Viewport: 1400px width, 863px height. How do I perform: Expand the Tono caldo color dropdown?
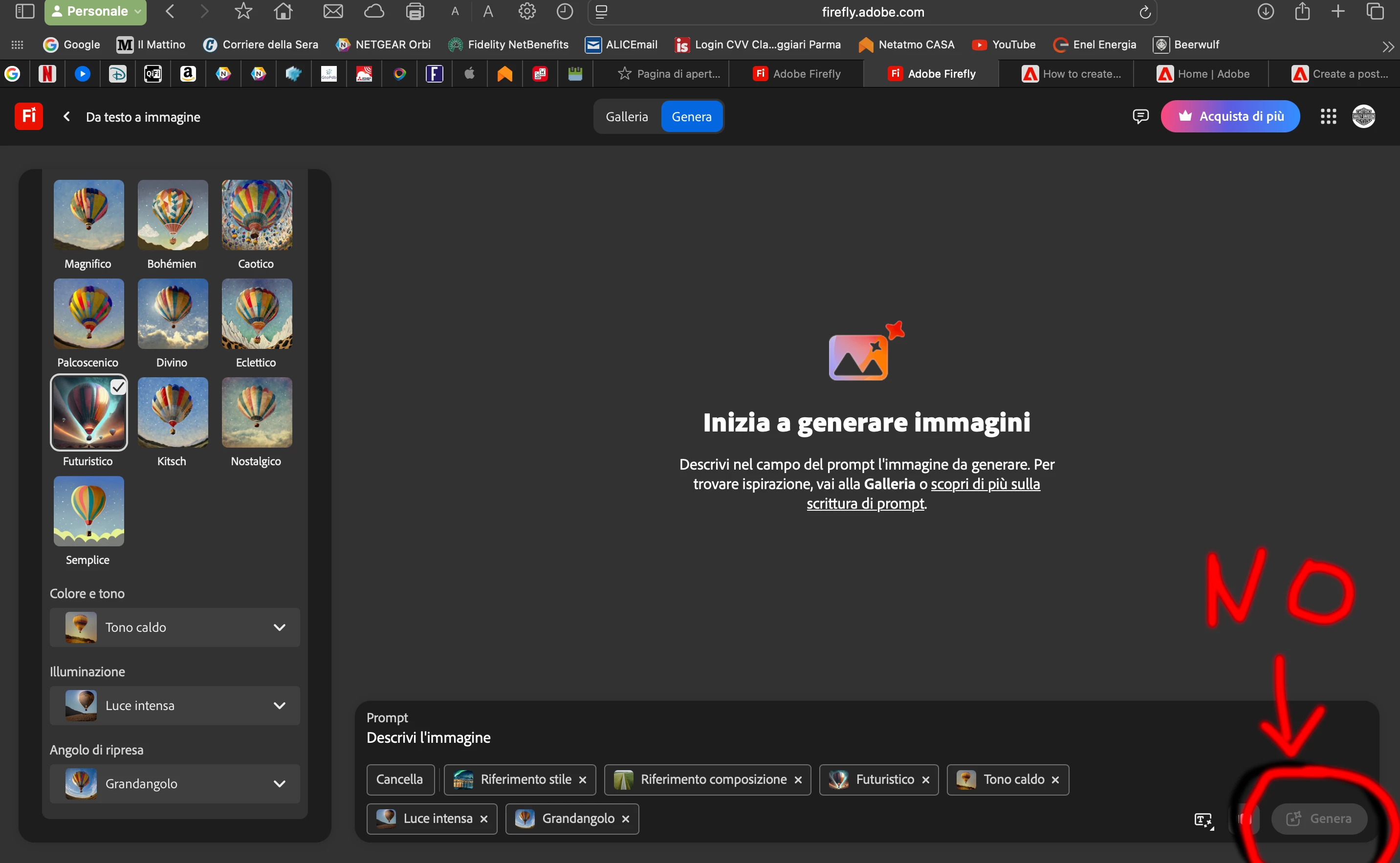[x=175, y=627]
